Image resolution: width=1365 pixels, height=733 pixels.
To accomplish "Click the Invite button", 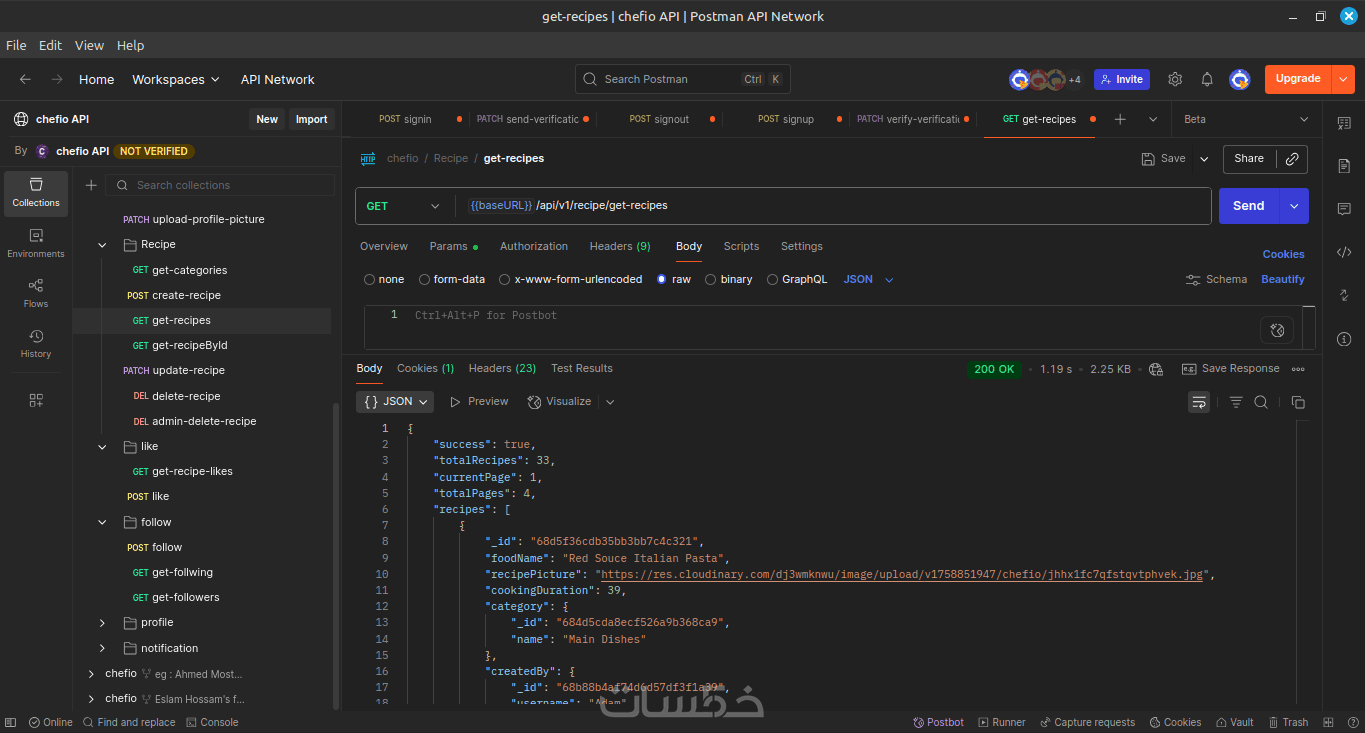I will 1122,79.
